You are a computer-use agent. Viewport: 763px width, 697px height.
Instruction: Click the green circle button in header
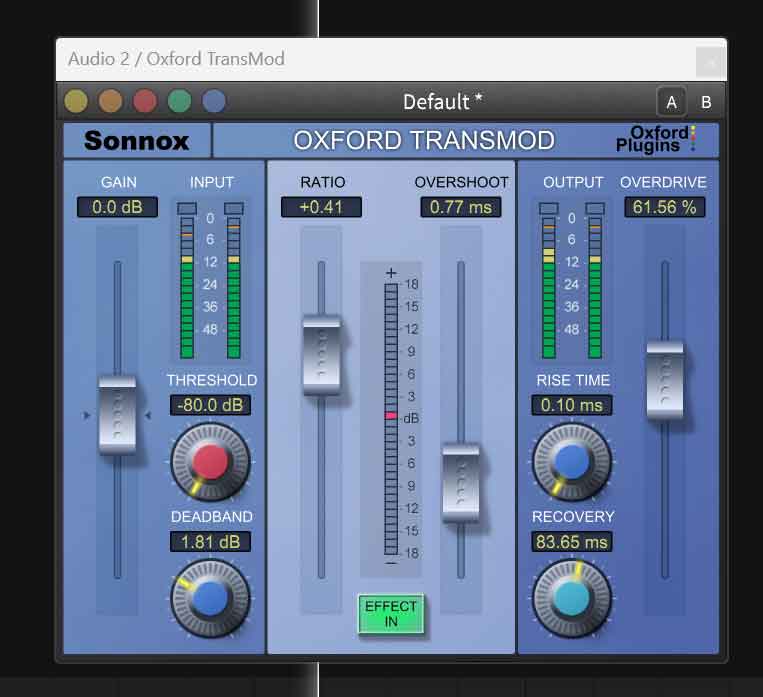179,101
